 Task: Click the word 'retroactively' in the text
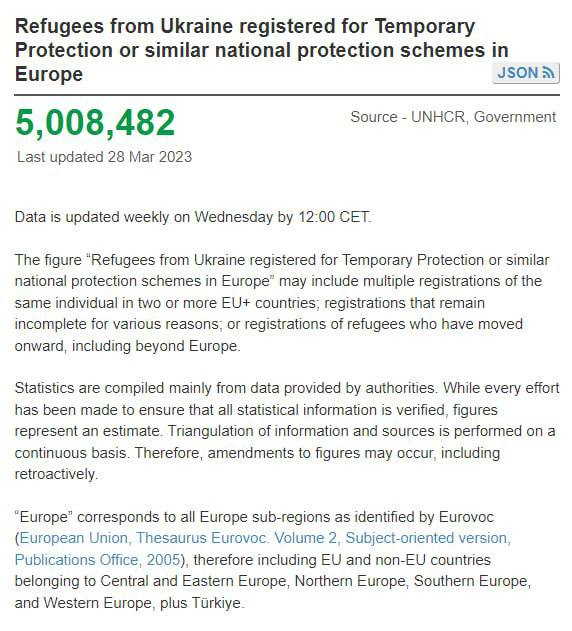click(x=56, y=474)
